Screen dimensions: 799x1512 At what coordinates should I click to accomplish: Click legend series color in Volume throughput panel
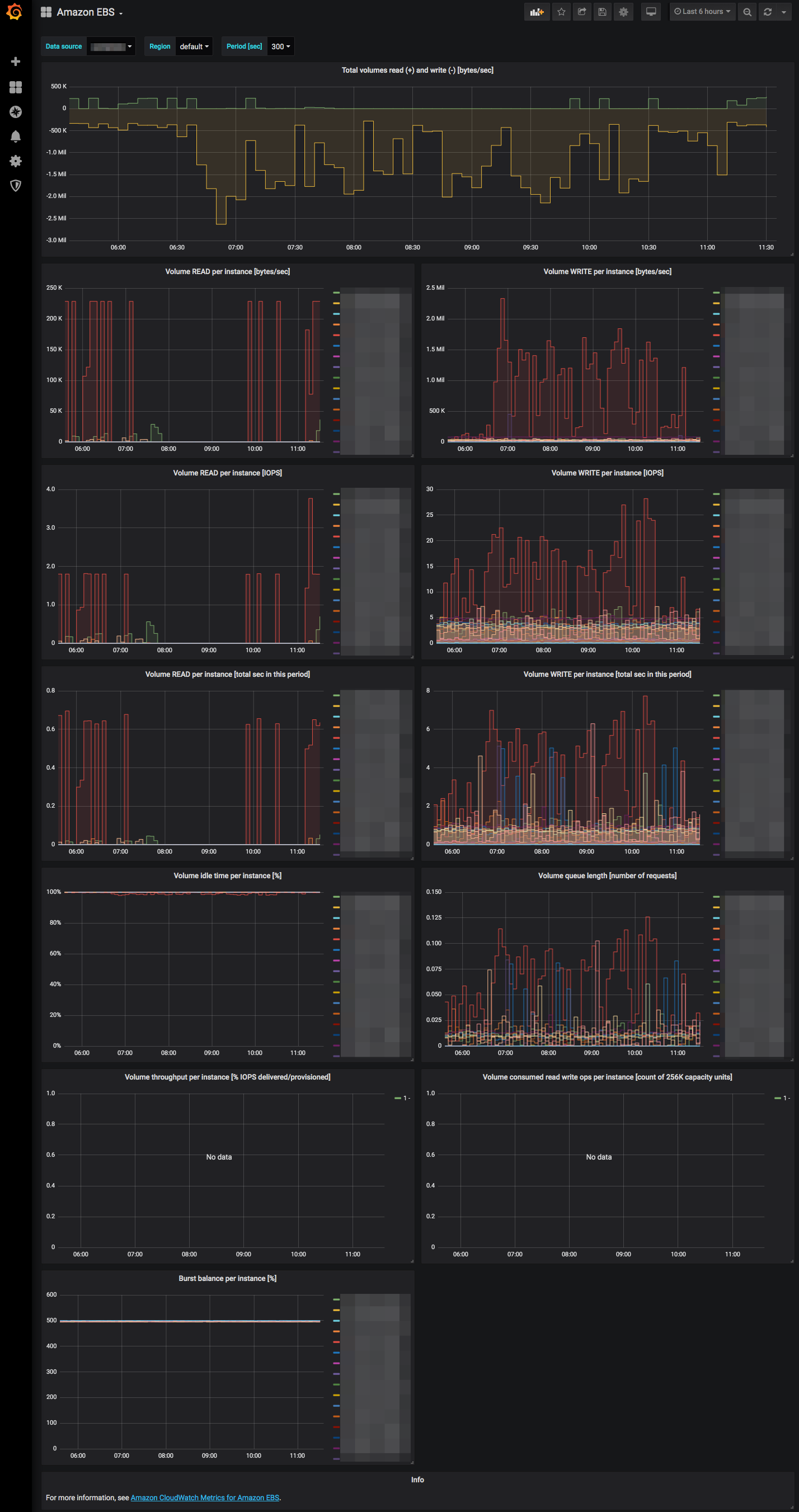click(398, 1098)
